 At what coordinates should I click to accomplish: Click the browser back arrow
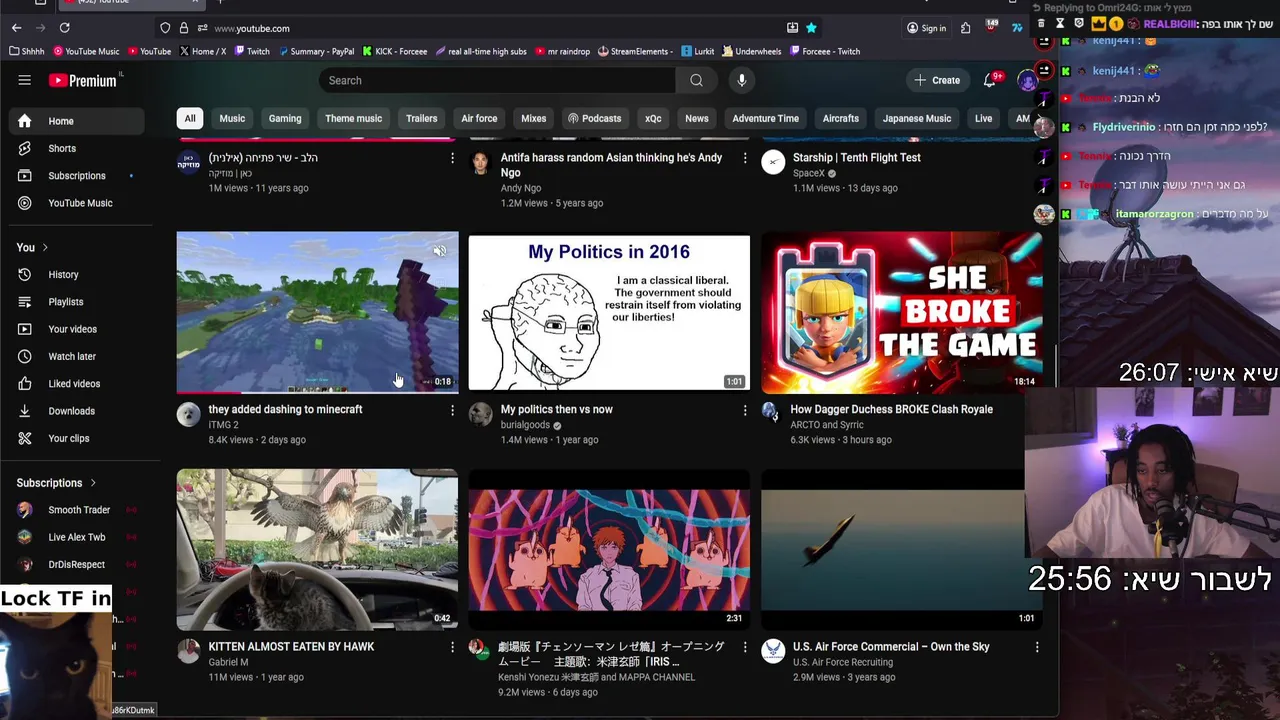pyautogui.click(x=16, y=28)
